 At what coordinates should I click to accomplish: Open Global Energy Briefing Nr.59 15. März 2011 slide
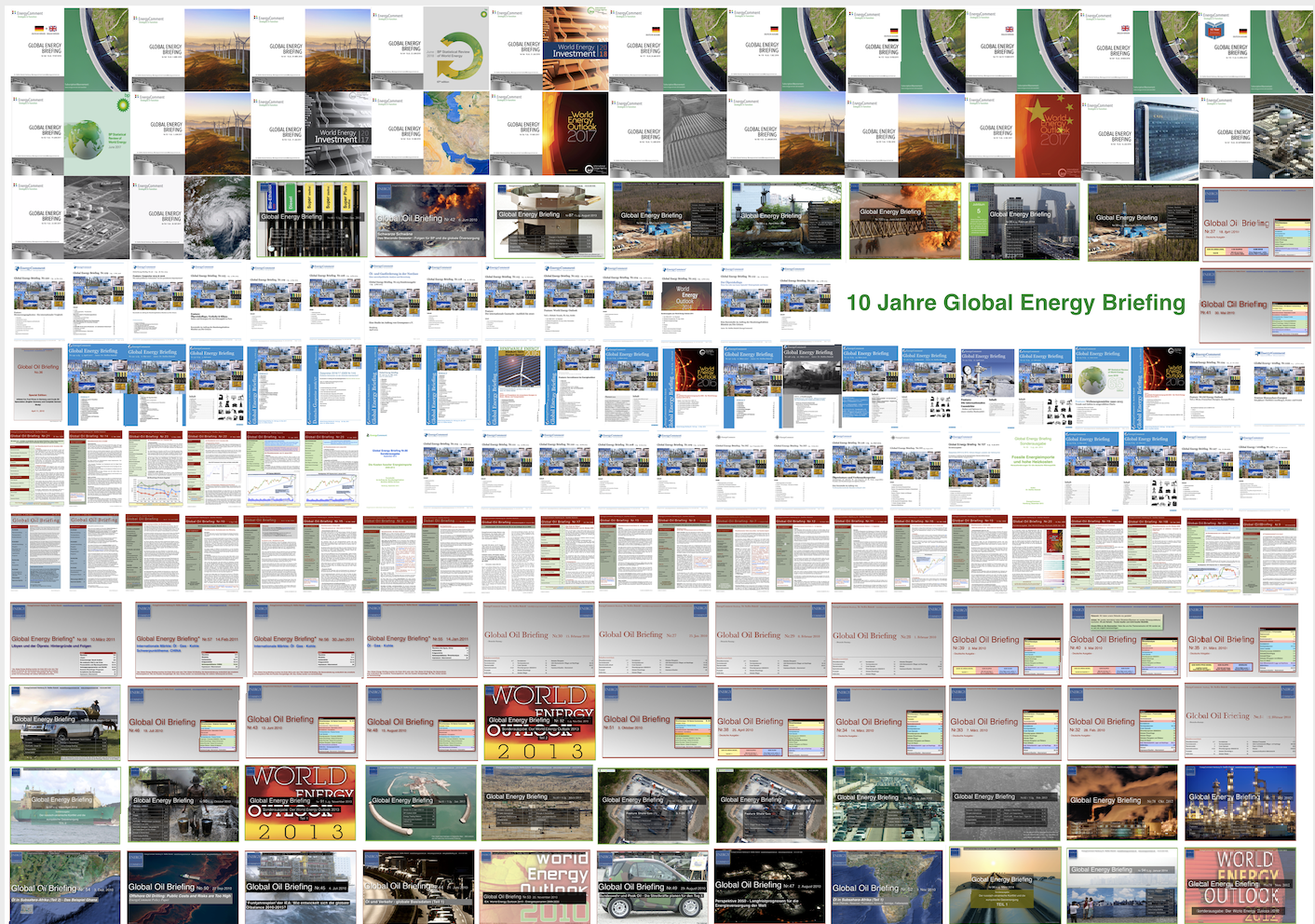click(65, 640)
